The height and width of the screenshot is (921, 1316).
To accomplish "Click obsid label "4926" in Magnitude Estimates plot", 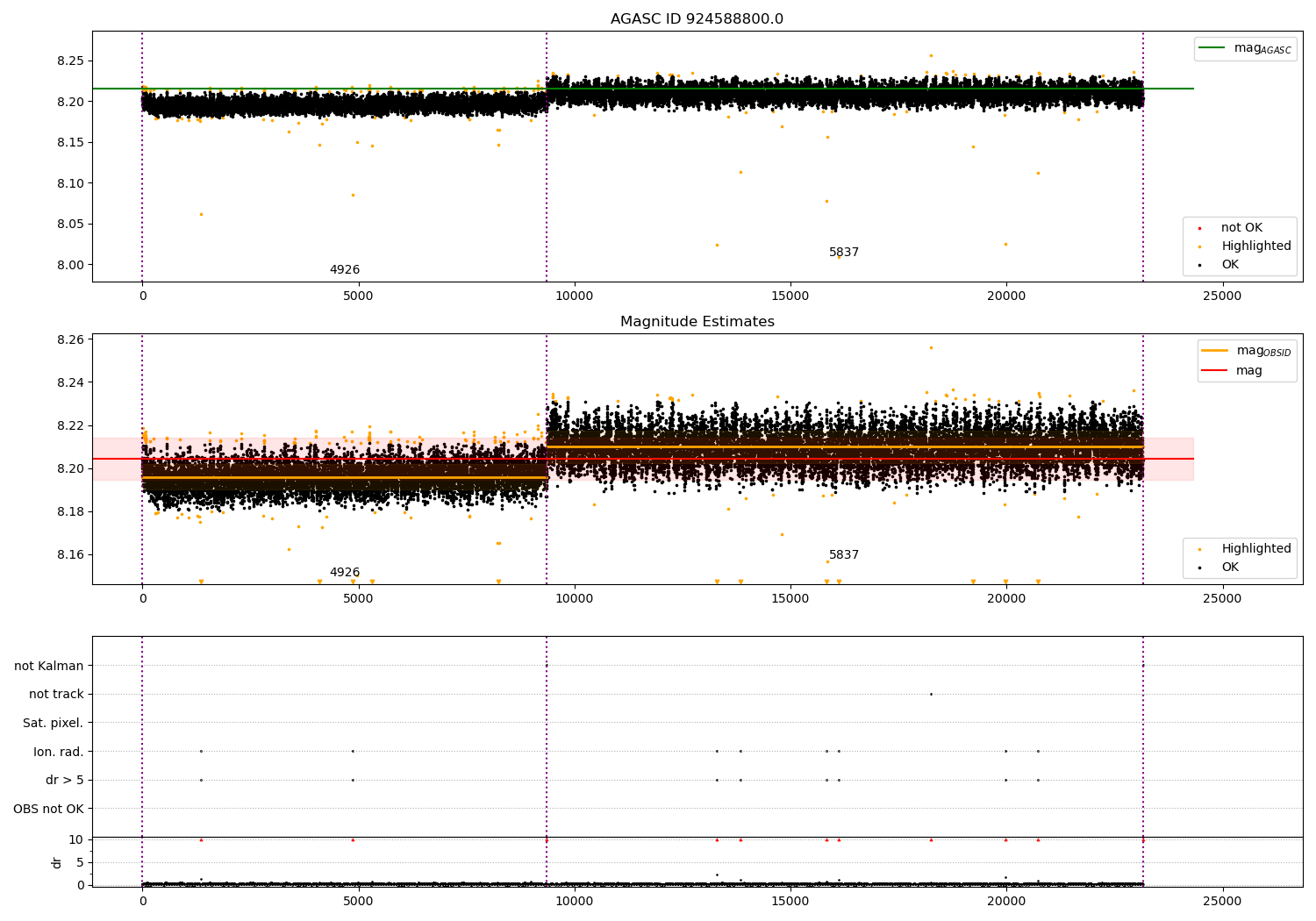I will [x=345, y=573].
